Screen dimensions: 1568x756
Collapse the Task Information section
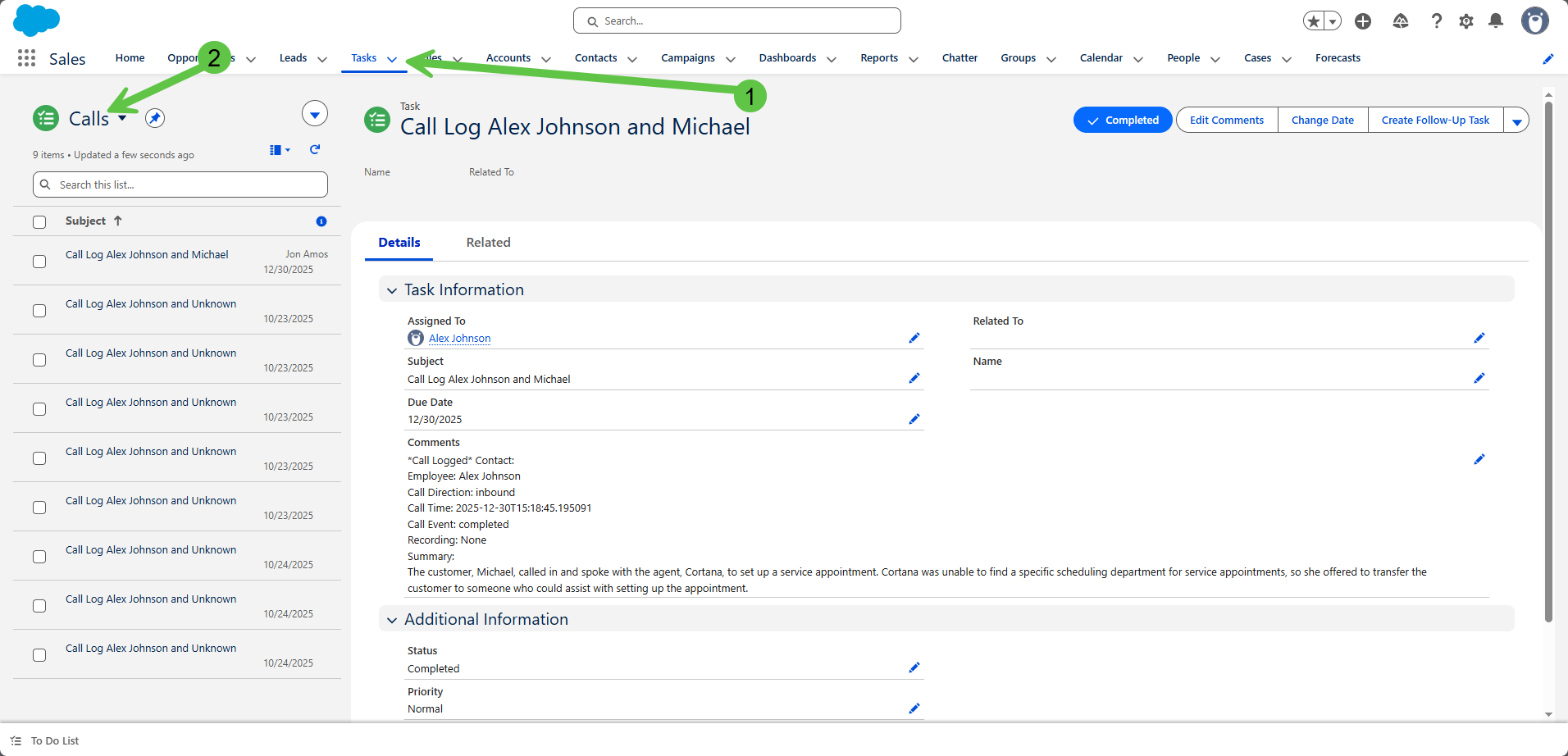(392, 290)
